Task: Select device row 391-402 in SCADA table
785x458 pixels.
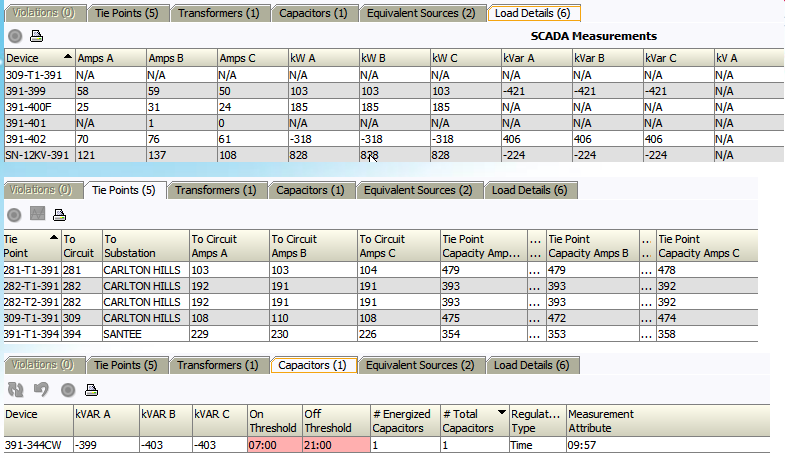Action: click(394, 139)
